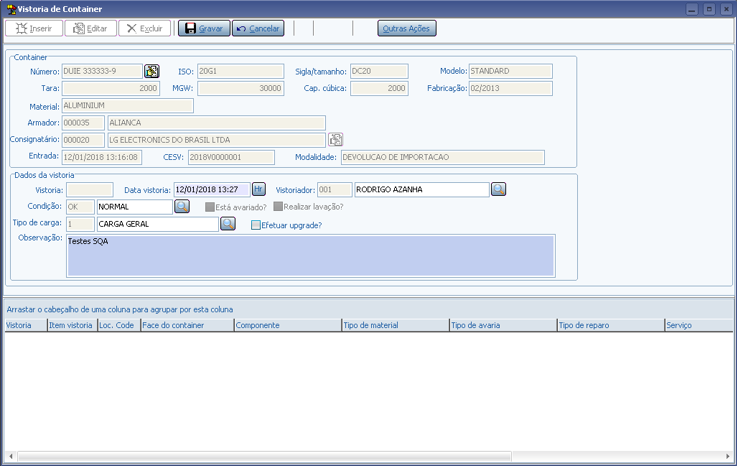This screenshot has width=737, height=466.
Task: Click the Observação text area
Action: coord(311,256)
